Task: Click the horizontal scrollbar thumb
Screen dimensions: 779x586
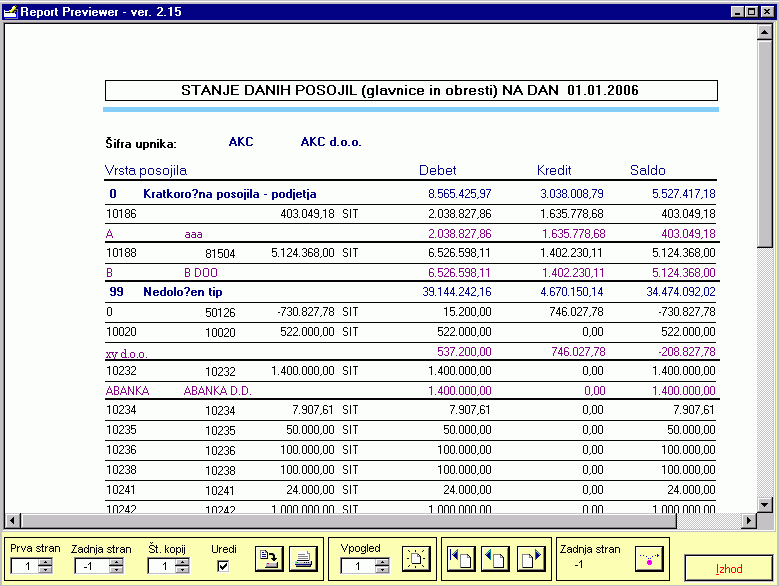Action: tap(348, 521)
